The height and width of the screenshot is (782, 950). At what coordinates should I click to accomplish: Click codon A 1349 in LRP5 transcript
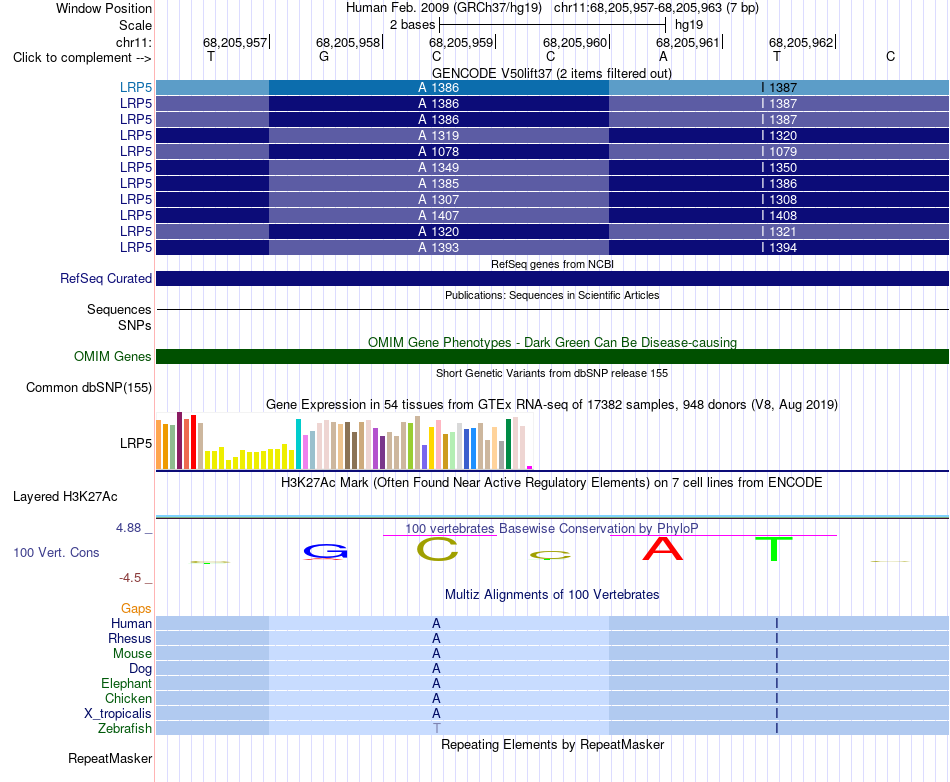click(439, 167)
